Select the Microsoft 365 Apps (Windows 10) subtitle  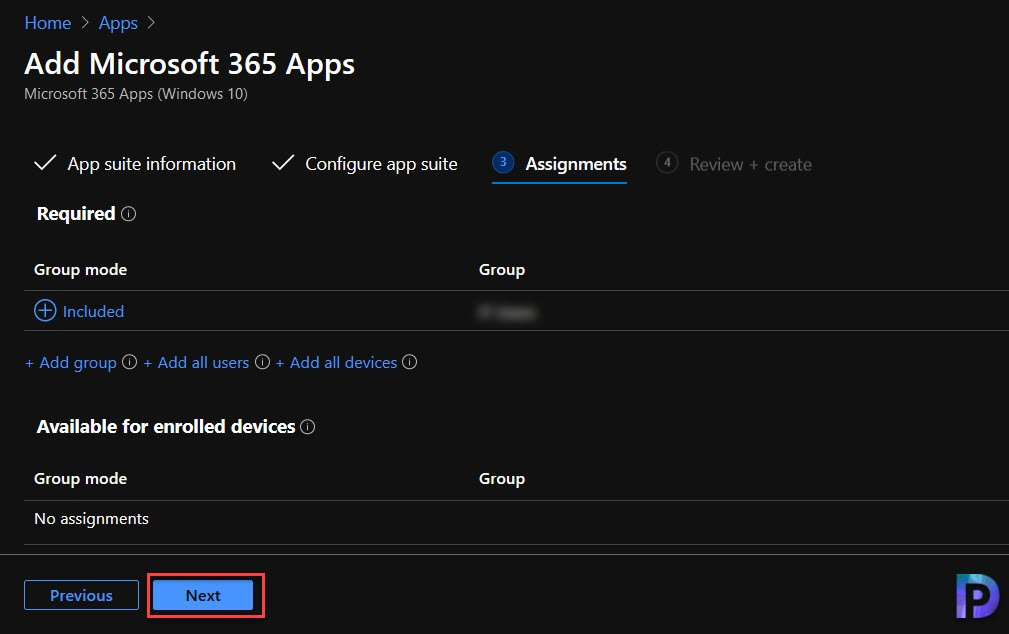[x=136, y=94]
